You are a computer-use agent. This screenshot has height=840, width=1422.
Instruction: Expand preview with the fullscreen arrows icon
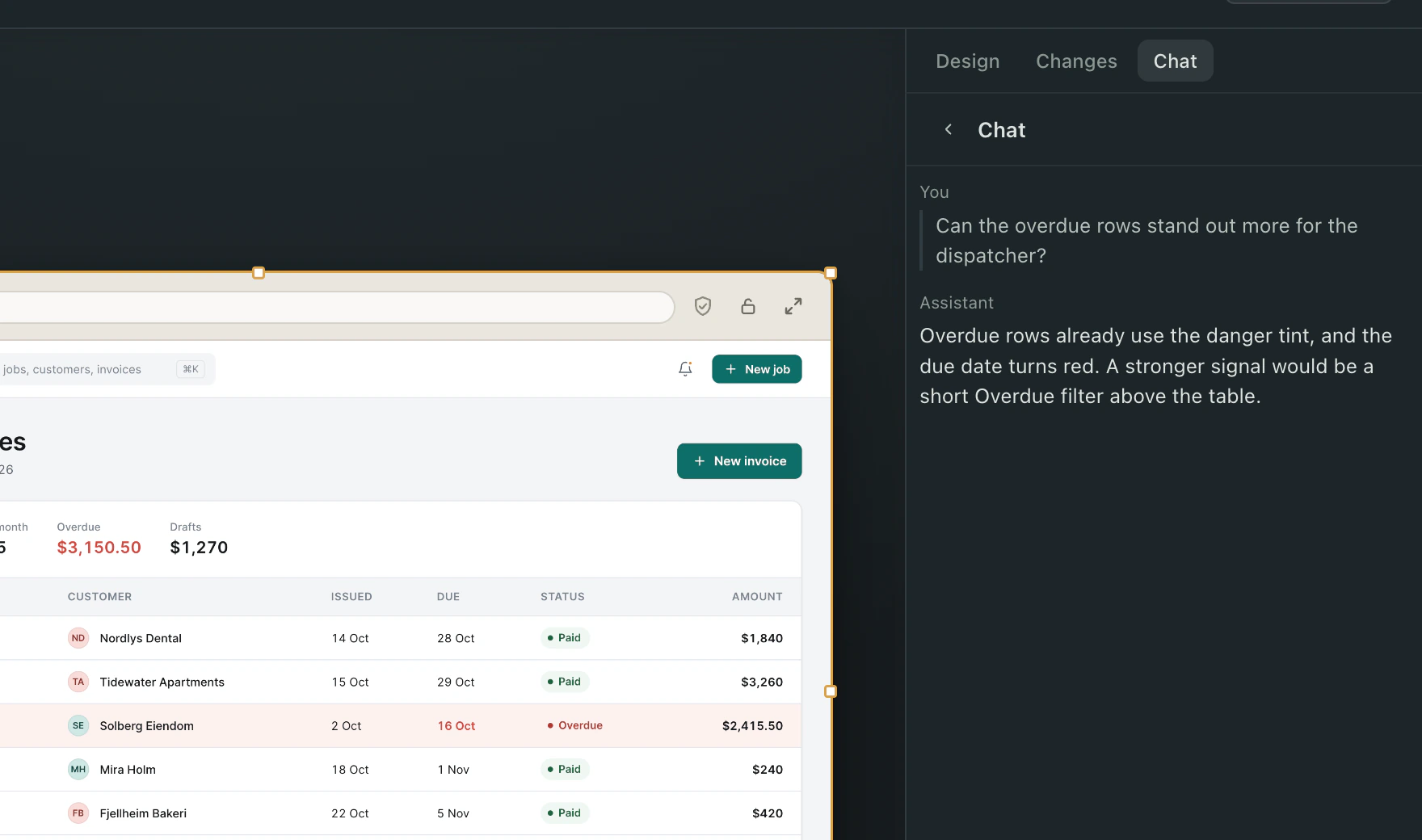point(793,306)
